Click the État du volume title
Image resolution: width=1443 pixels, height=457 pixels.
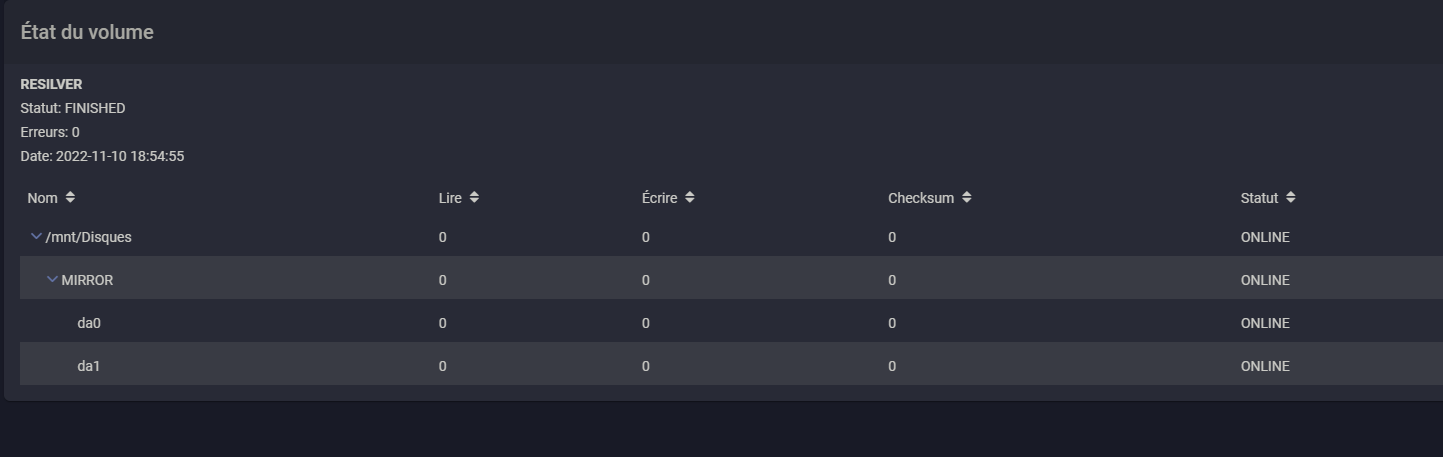87,32
